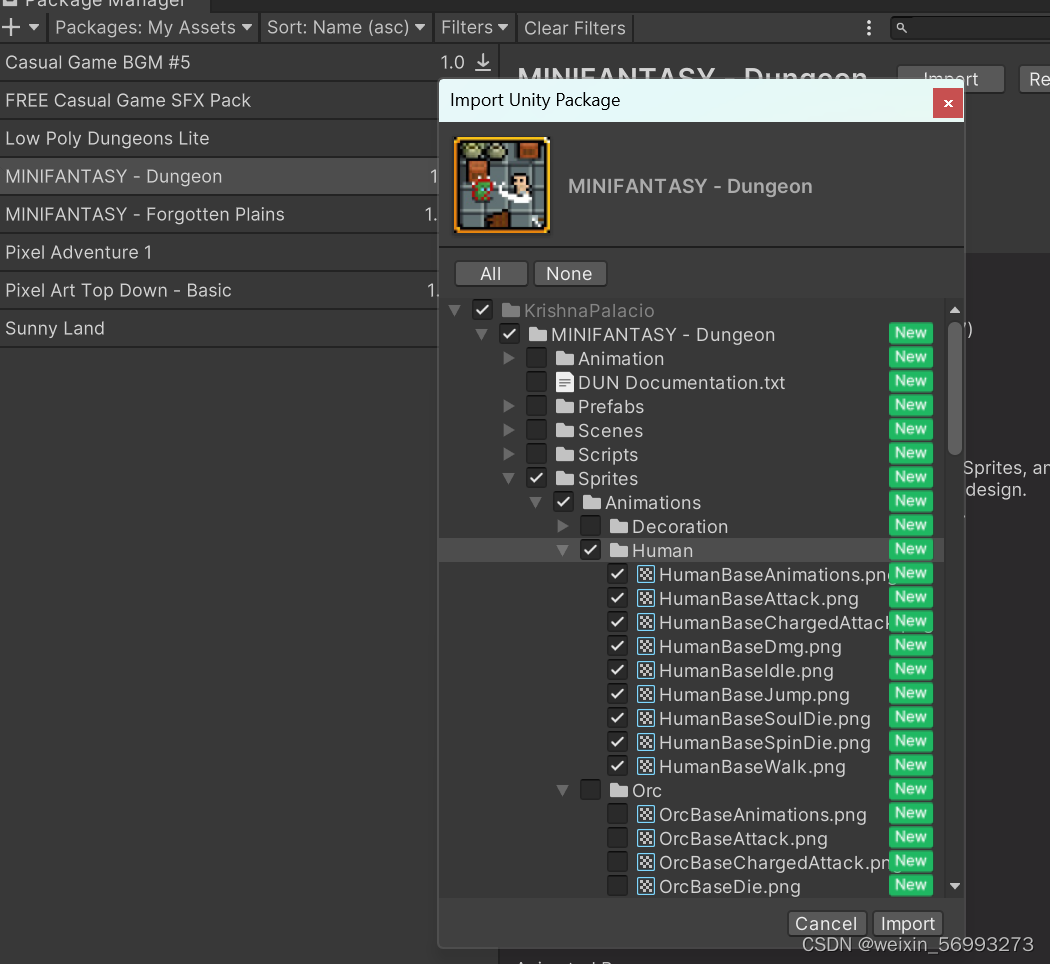
Task: Click the Human folder icon
Action: coord(619,550)
